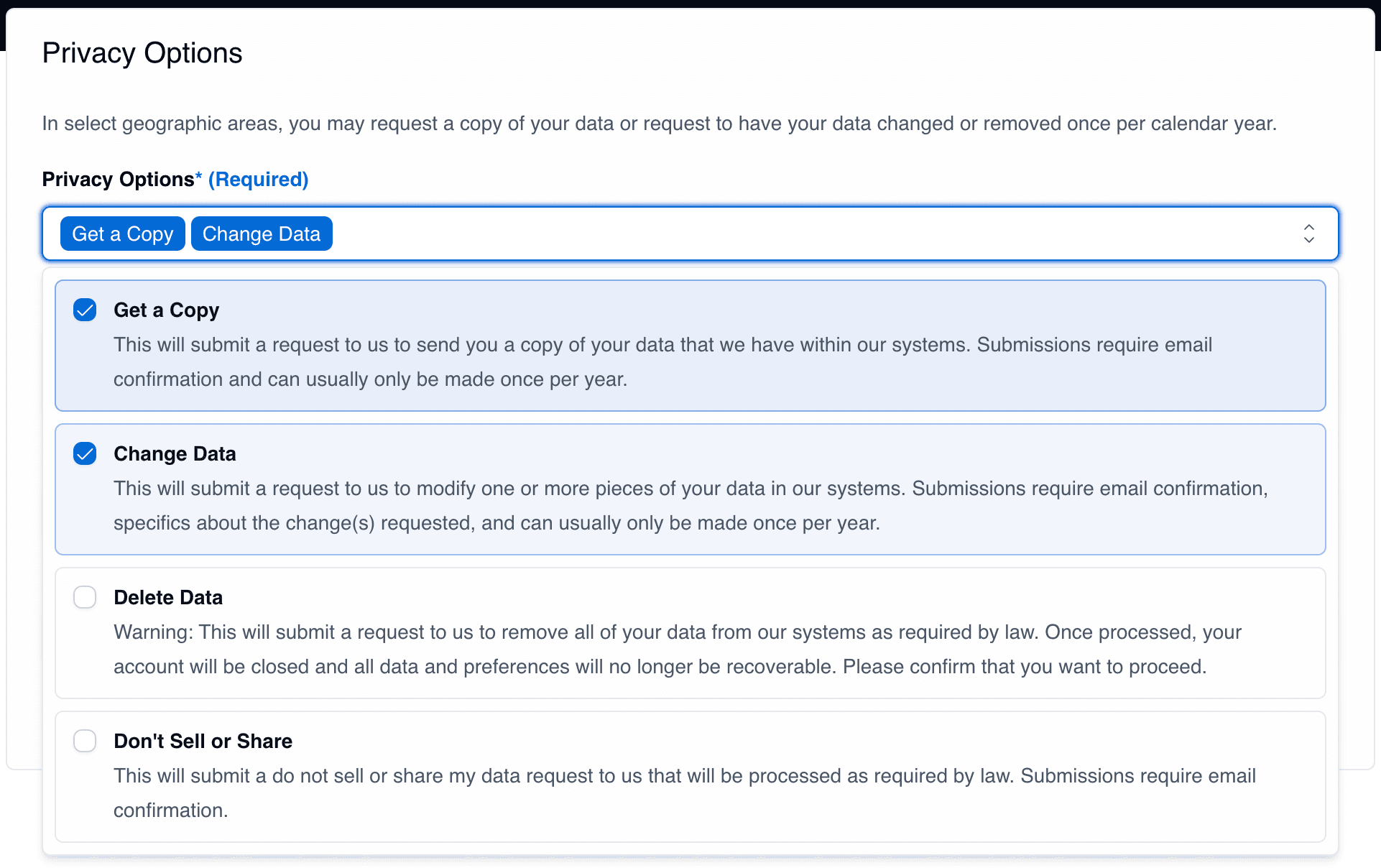The width and height of the screenshot is (1381, 868).
Task: Click the empty circle next to Don't Sell or Share
Action: click(84, 741)
